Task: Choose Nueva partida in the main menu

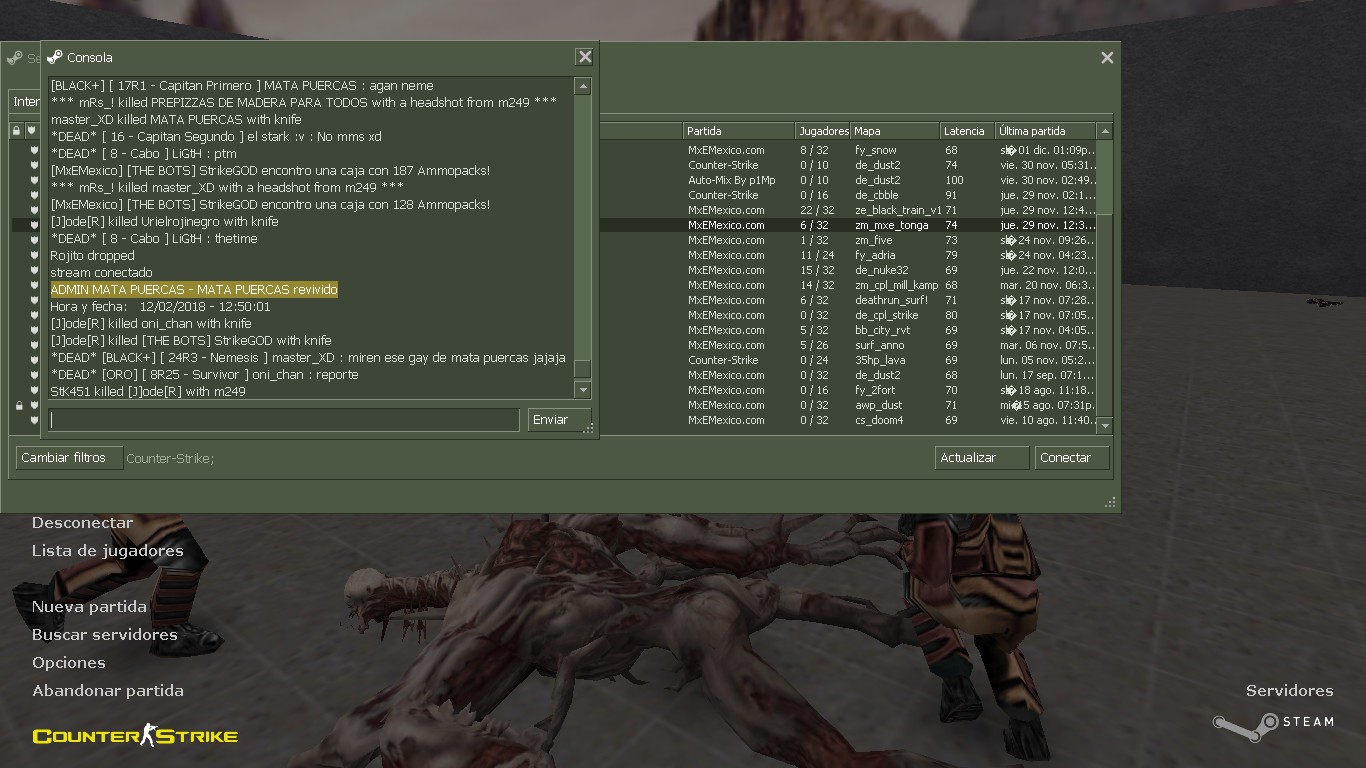Action: pos(89,607)
